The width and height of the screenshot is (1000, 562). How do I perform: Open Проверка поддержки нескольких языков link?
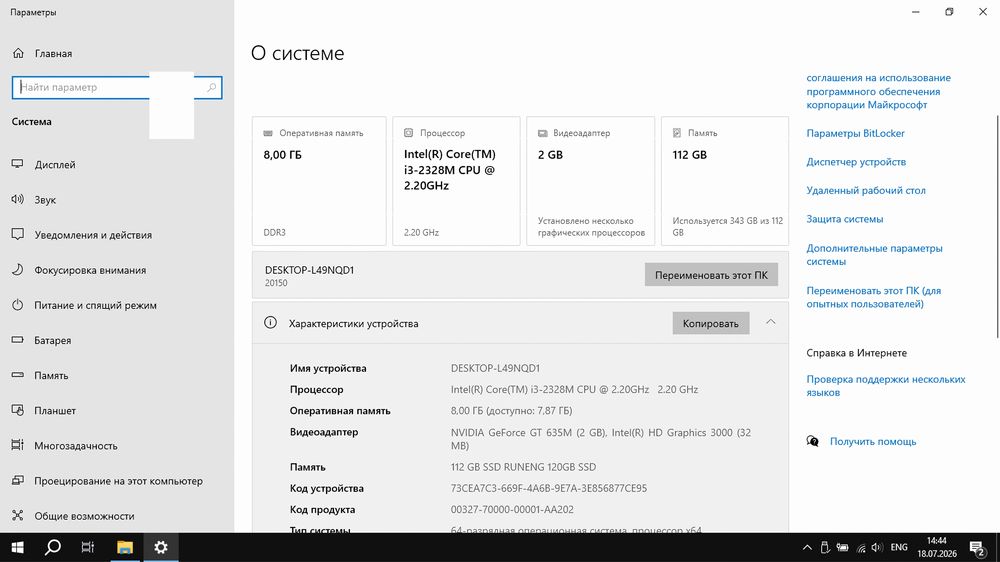click(x=885, y=386)
